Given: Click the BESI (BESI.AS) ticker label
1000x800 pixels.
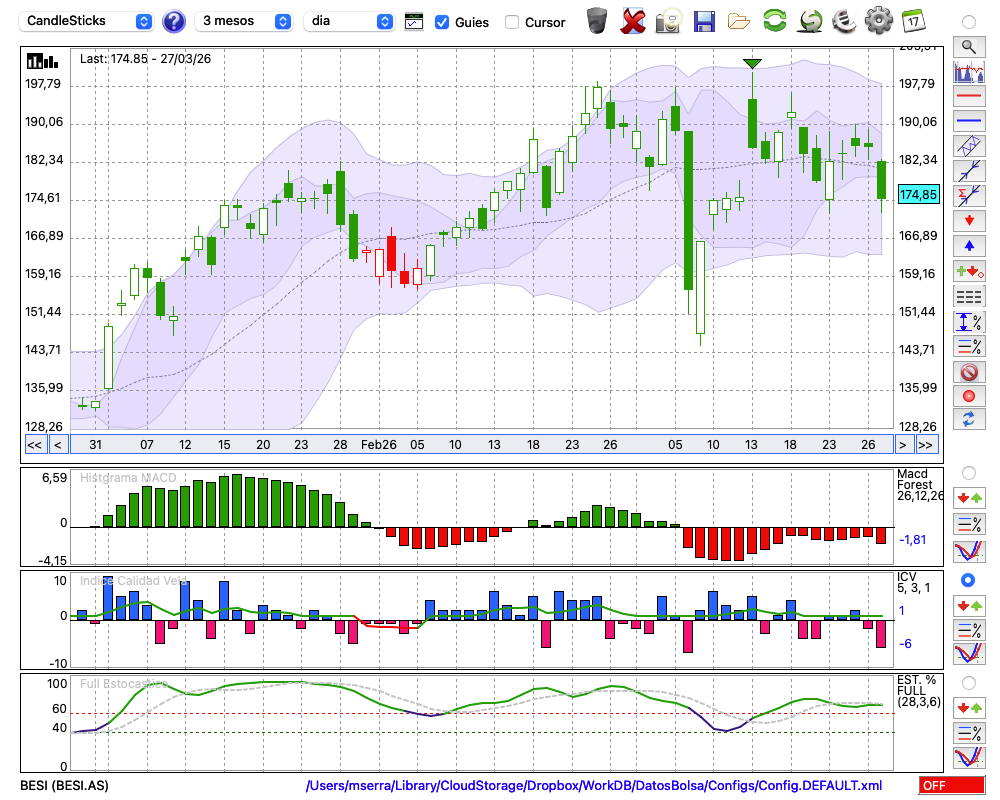Looking at the screenshot, I should point(64,785).
